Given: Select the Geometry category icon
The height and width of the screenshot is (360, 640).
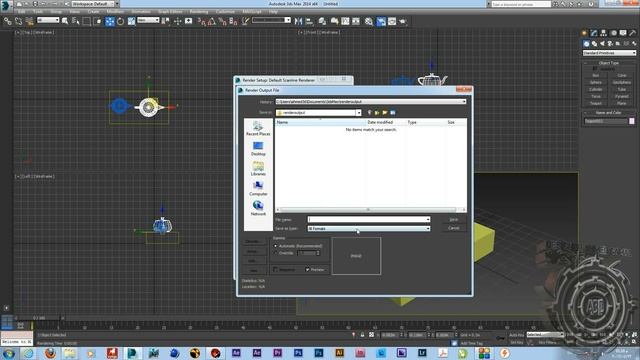Looking at the screenshot, I should (x=587, y=44).
